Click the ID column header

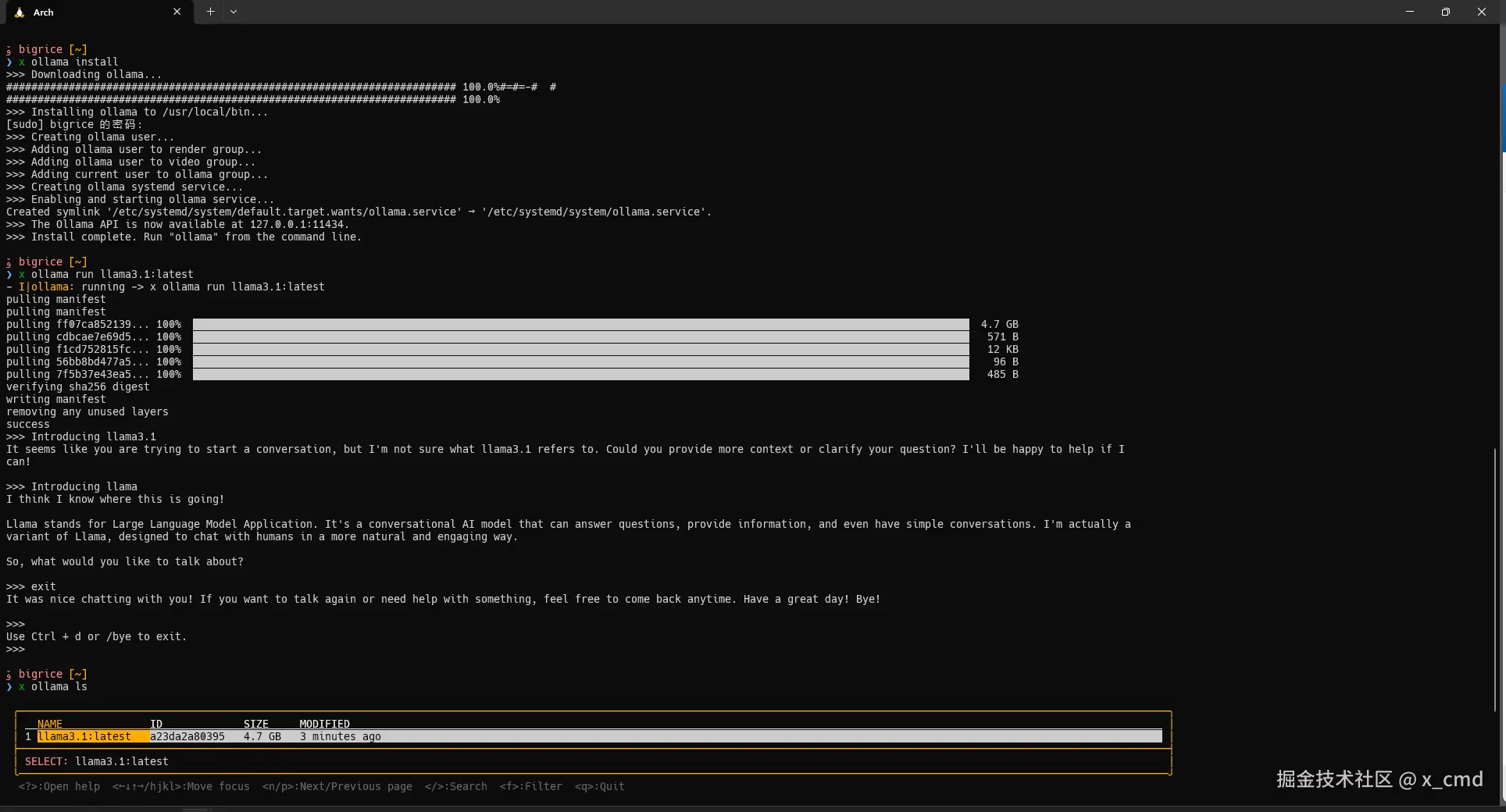click(156, 724)
